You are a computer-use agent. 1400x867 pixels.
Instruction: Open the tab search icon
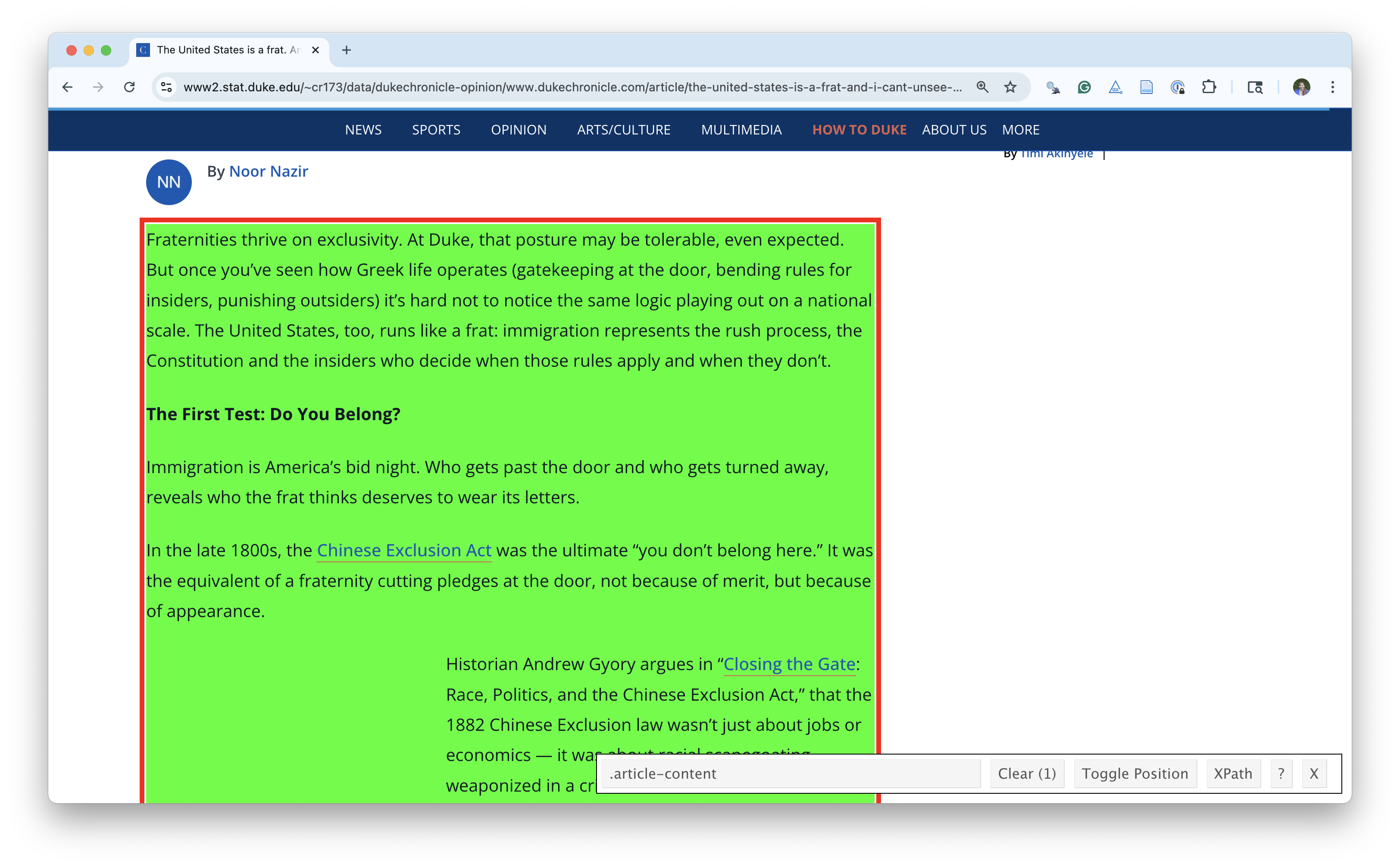click(x=1255, y=87)
